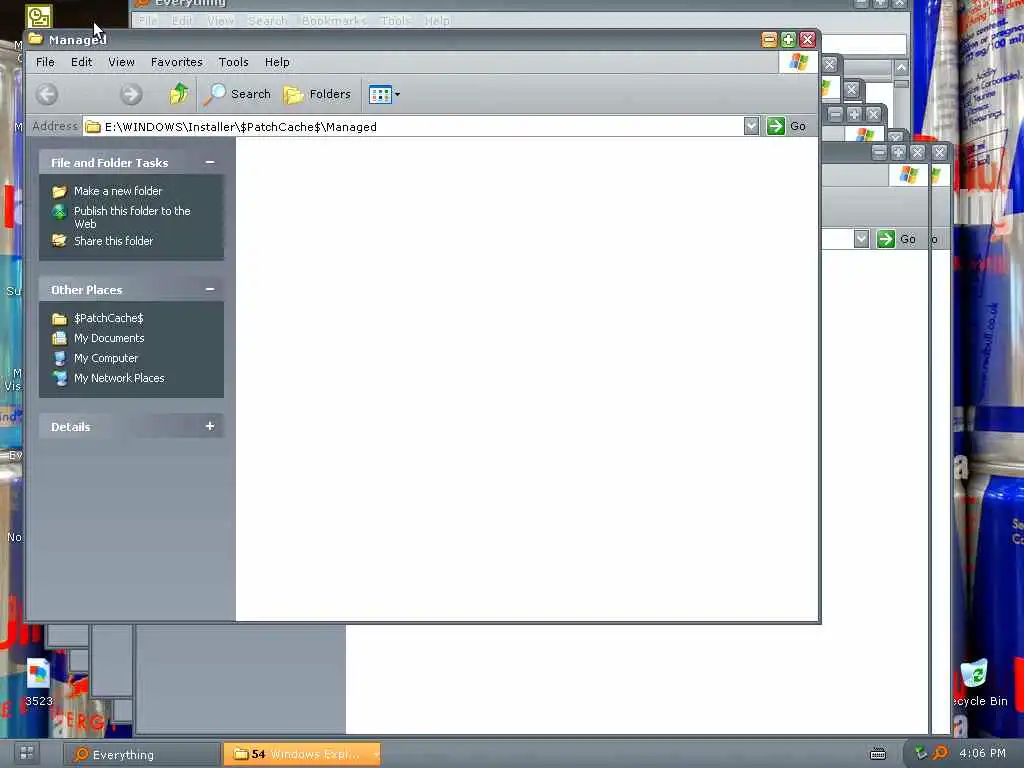Maximize the Managed window
Image resolution: width=1024 pixels, height=768 pixels.
(x=788, y=40)
